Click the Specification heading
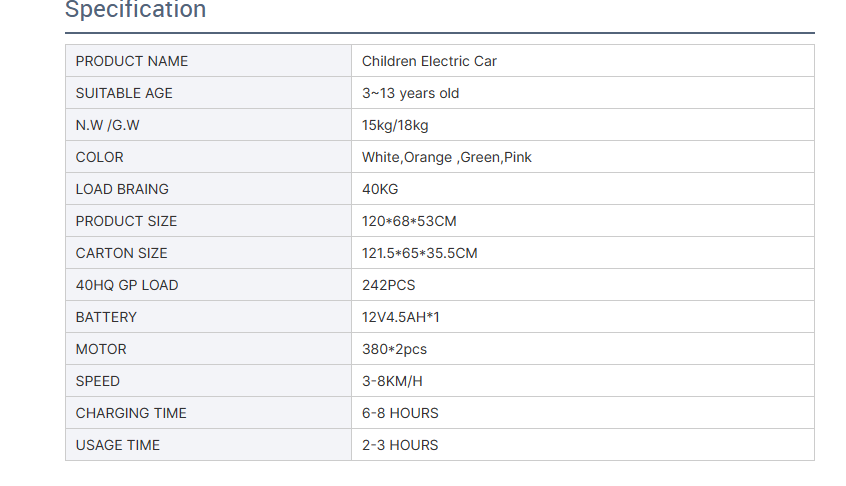The width and height of the screenshot is (846, 486). pyautogui.click(x=135, y=10)
